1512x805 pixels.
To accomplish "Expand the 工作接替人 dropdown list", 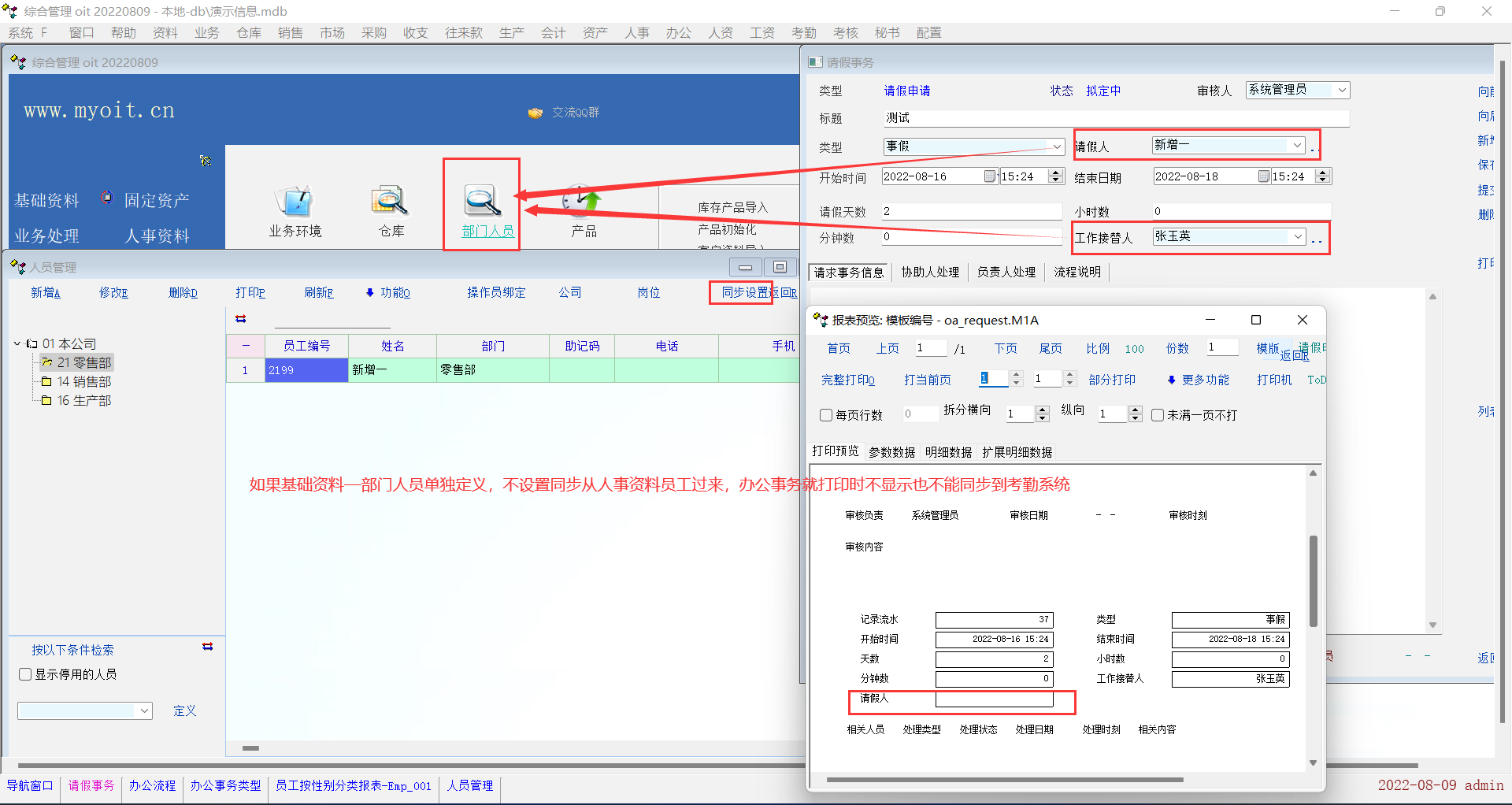I will click(x=1297, y=236).
